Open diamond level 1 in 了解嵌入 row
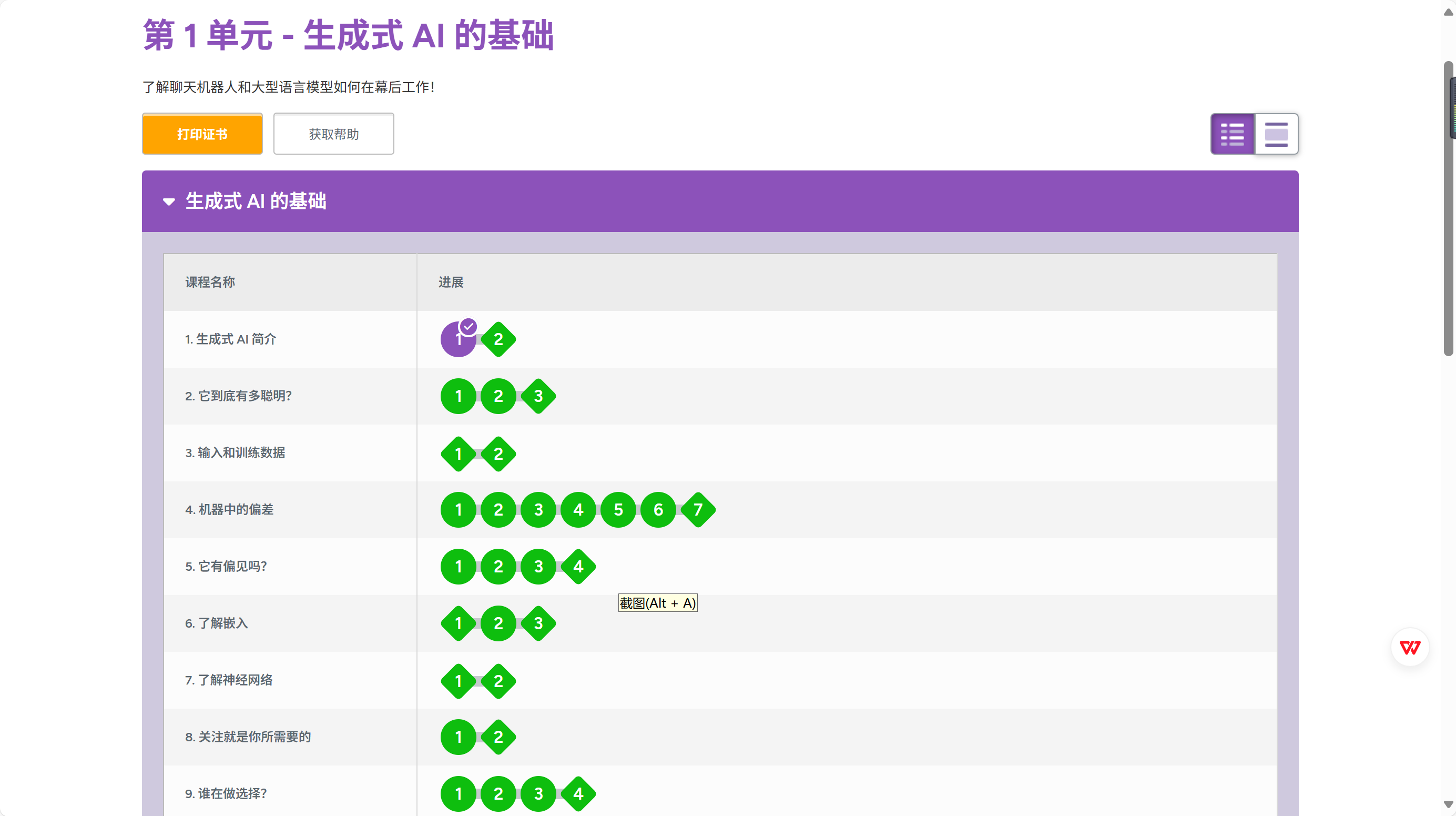Viewport: 1456px width, 816px height. pyautogui.click(x=459, y=623)
